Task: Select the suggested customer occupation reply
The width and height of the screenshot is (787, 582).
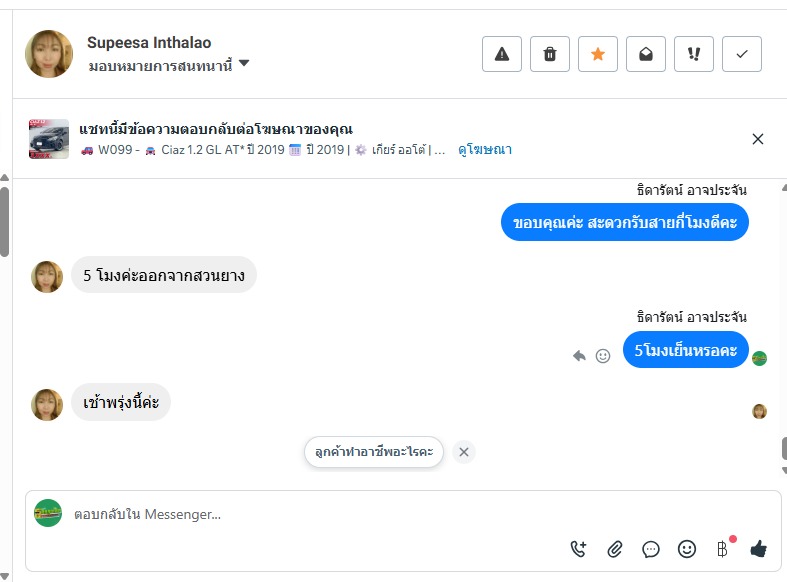Action: click(x=373, y=452)
